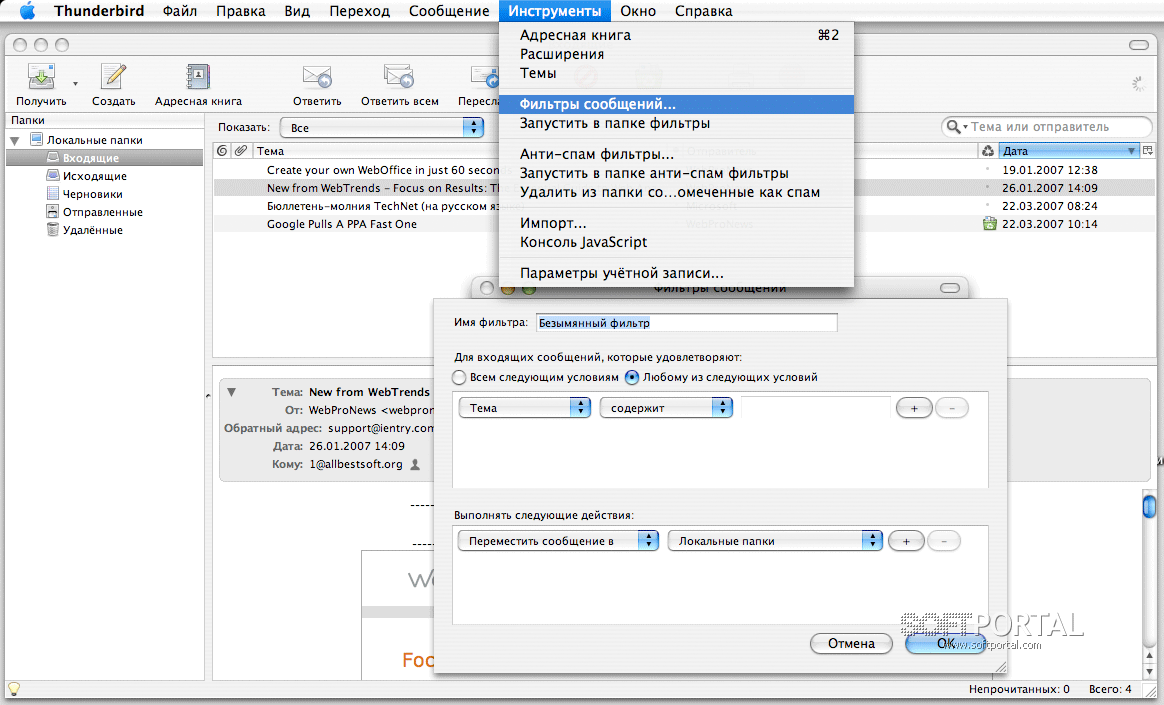This screenshot has height=705, width=1164.
Task: Open the Окно menu
Action: pyautogui.click(x=638, y=11)
